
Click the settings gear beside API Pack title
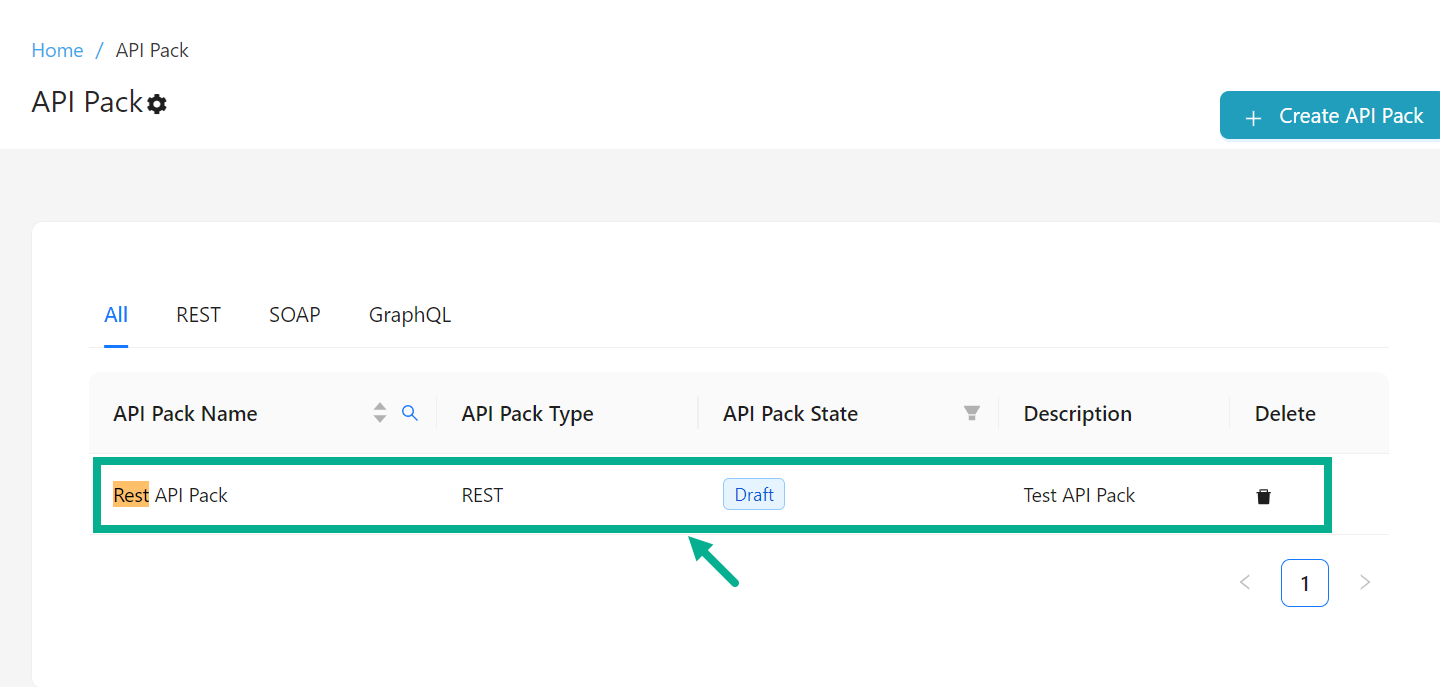[157, 104]
